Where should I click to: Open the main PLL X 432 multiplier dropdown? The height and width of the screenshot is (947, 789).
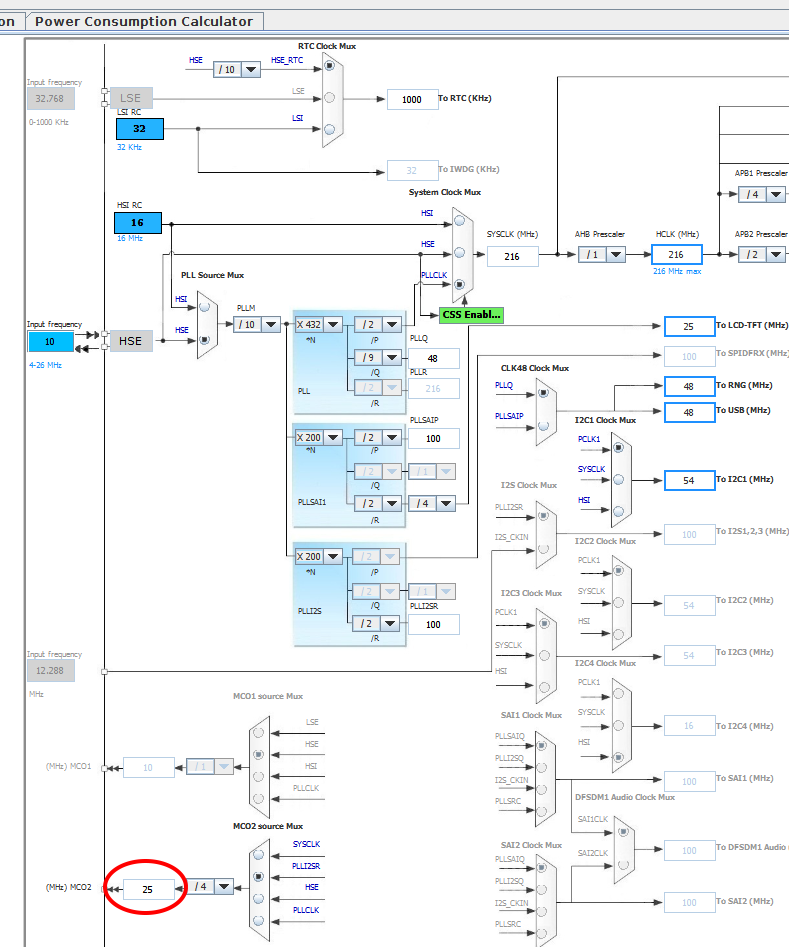point(333,325)
